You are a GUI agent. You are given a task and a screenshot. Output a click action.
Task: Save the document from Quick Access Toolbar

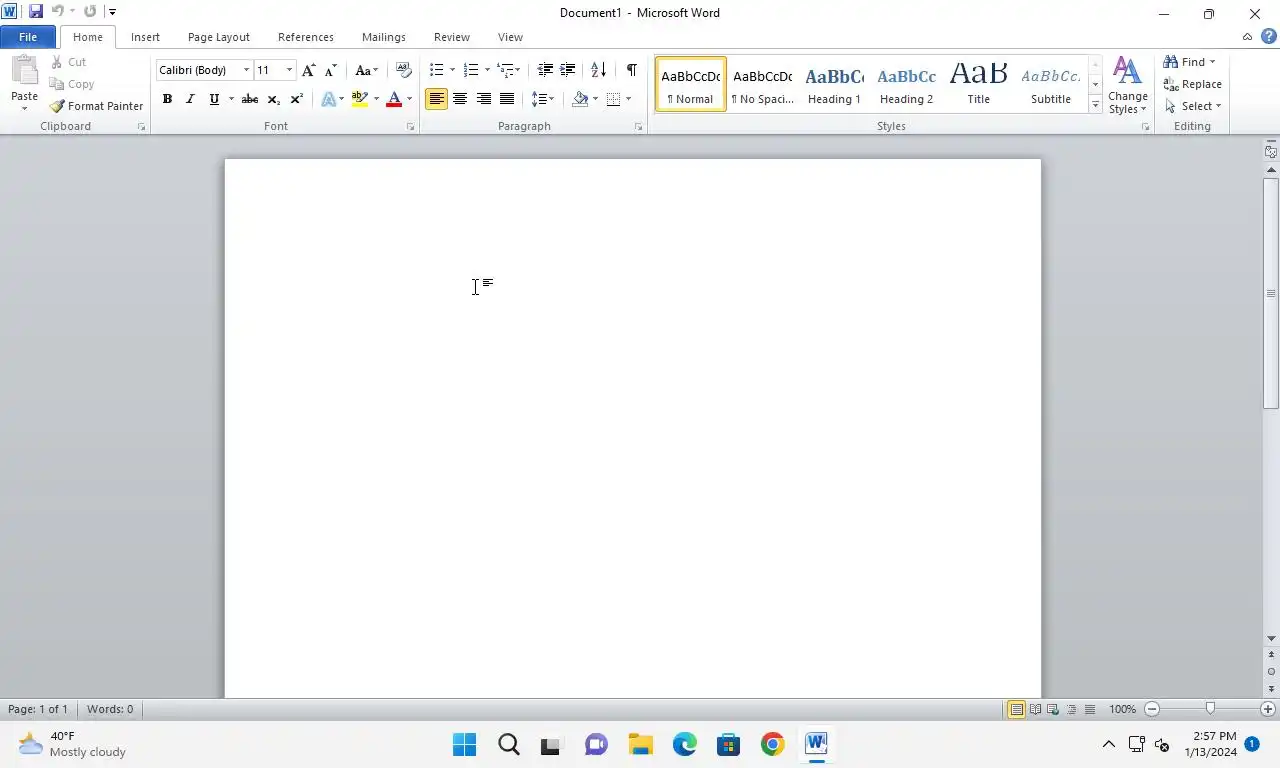(x=36, y=12)
